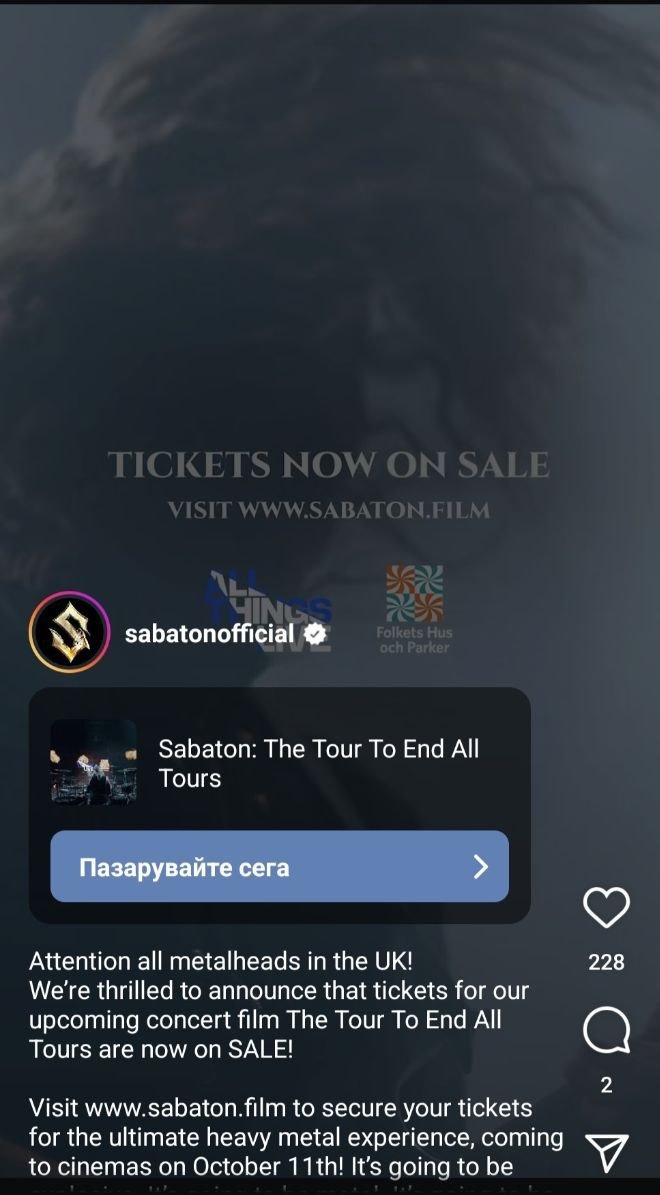
Task: Open the Sabaton: The Tour To End All Tours title
Action: click(x=319, y=763)
